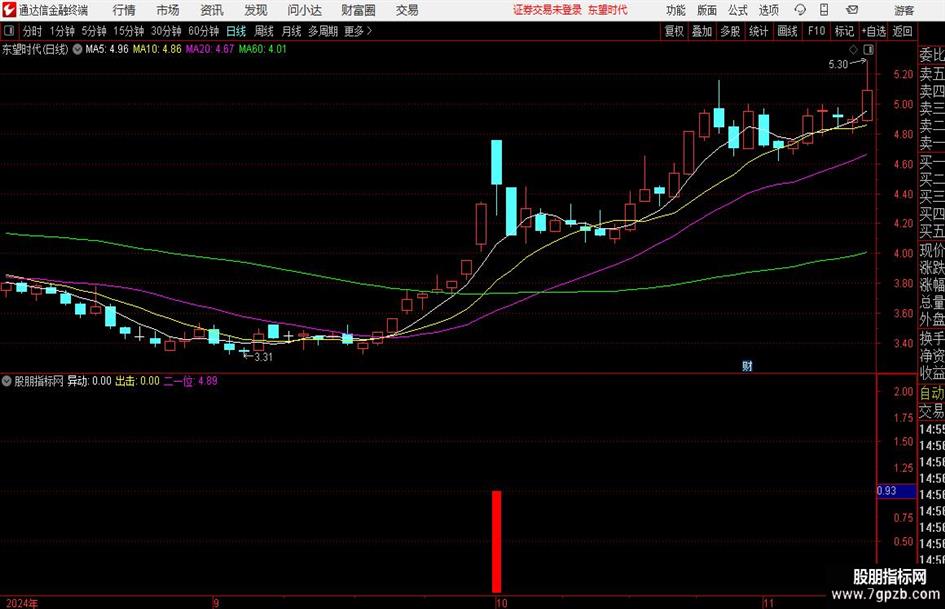Open the 财富圈 menu
This screenshot has width=945, height=609.
[358, 10]
